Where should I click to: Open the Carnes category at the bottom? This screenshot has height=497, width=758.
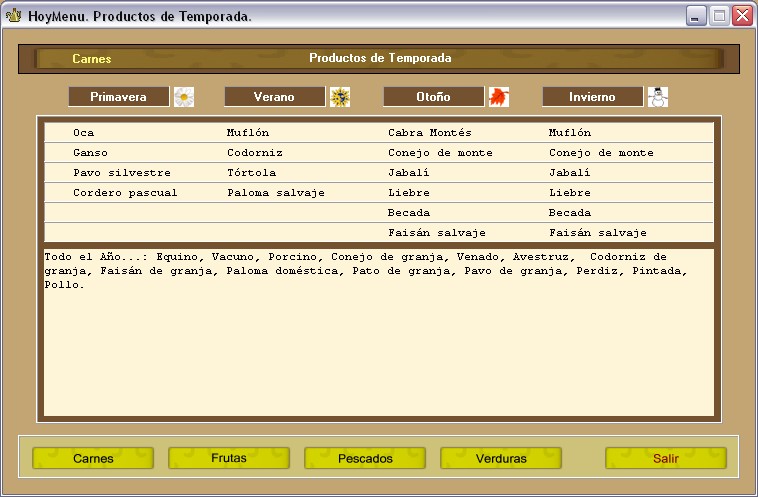(x=93, y=458)
